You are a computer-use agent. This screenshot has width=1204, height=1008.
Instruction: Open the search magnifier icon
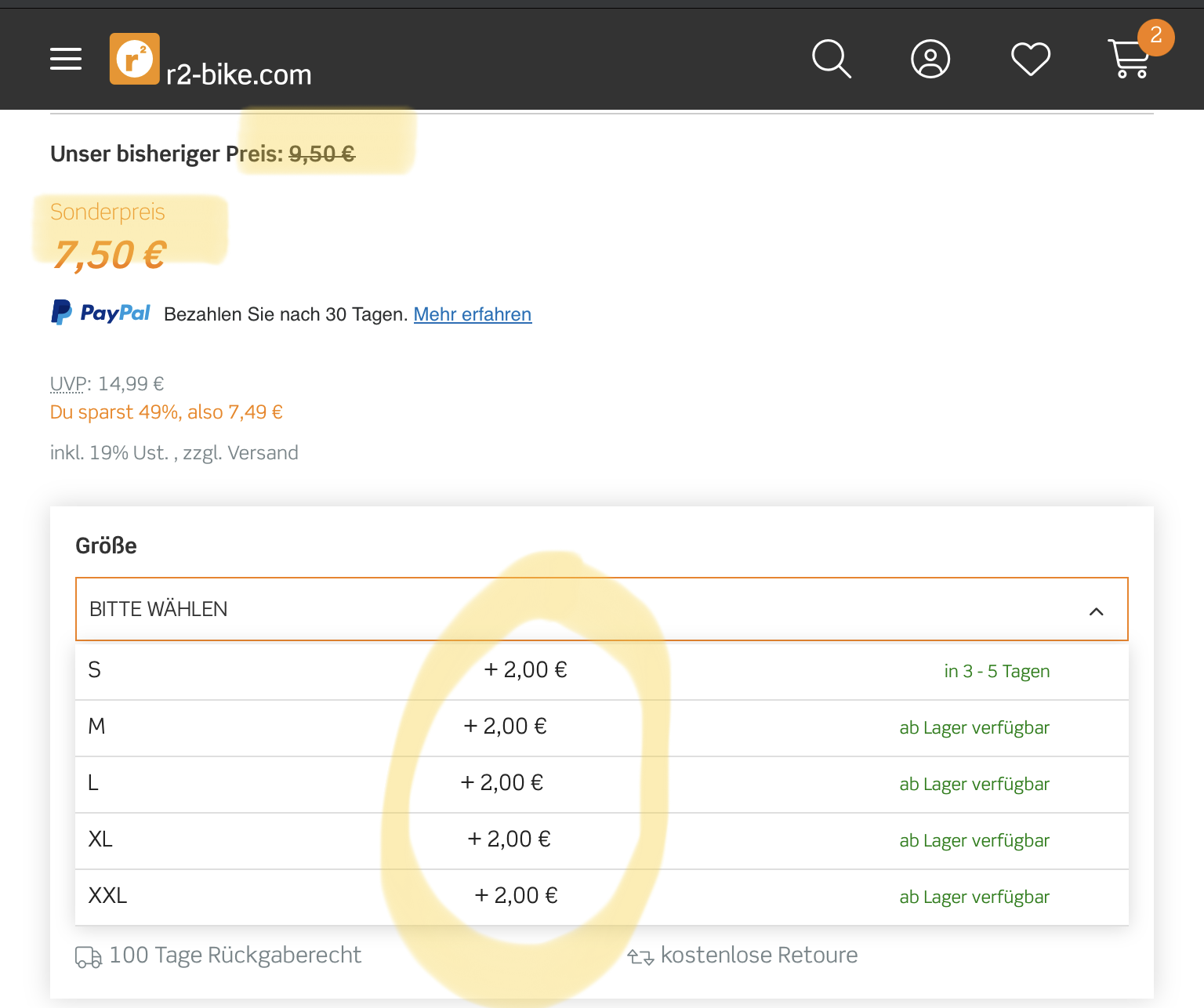tap(831, 59)
